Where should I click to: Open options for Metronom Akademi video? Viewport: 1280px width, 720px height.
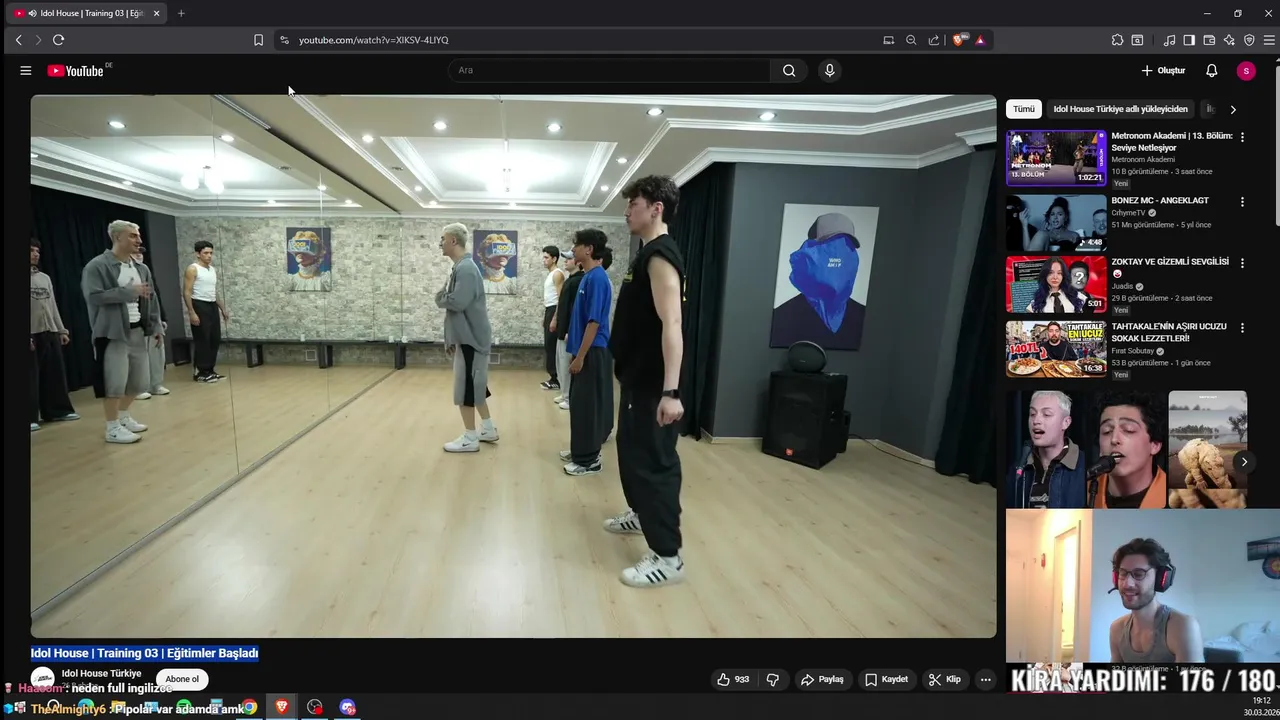1243,137
